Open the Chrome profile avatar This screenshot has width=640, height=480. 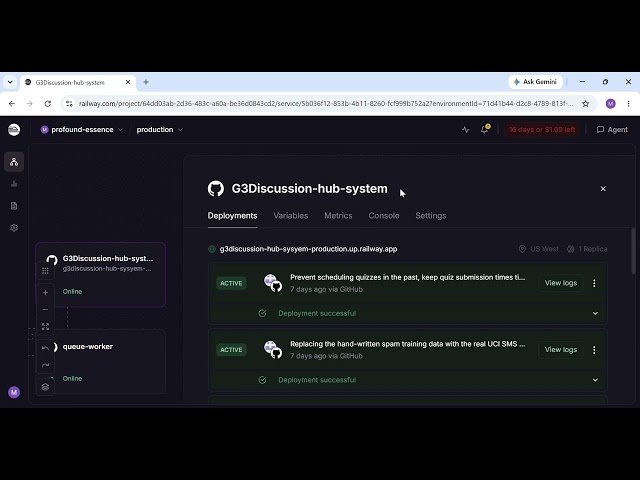click(x=611, y=104)
